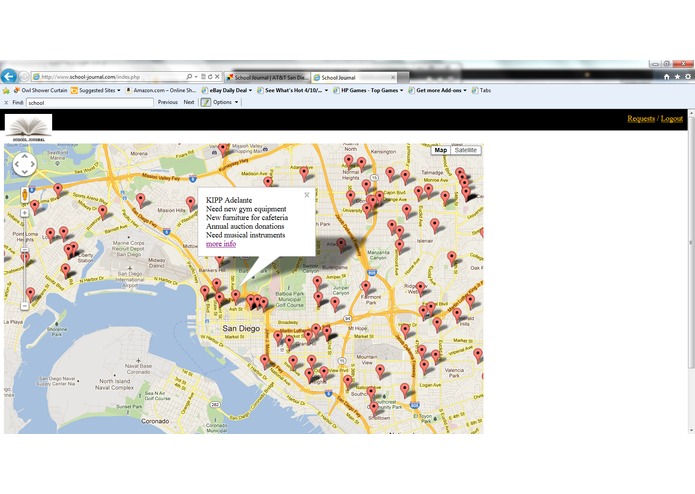Image resolution: width=695 pixels, height=494 pixels.
Task: Click the Find bar Previous button
Action: pyautogui.click(x=168, y=102)
